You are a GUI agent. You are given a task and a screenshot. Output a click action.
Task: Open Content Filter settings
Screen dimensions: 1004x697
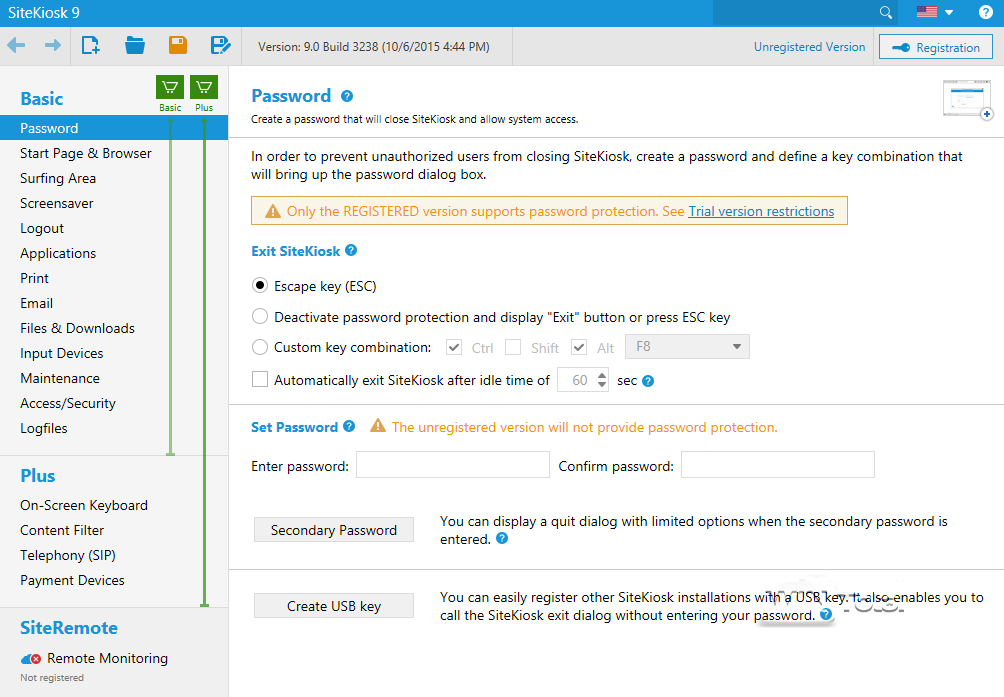point(61,530)
